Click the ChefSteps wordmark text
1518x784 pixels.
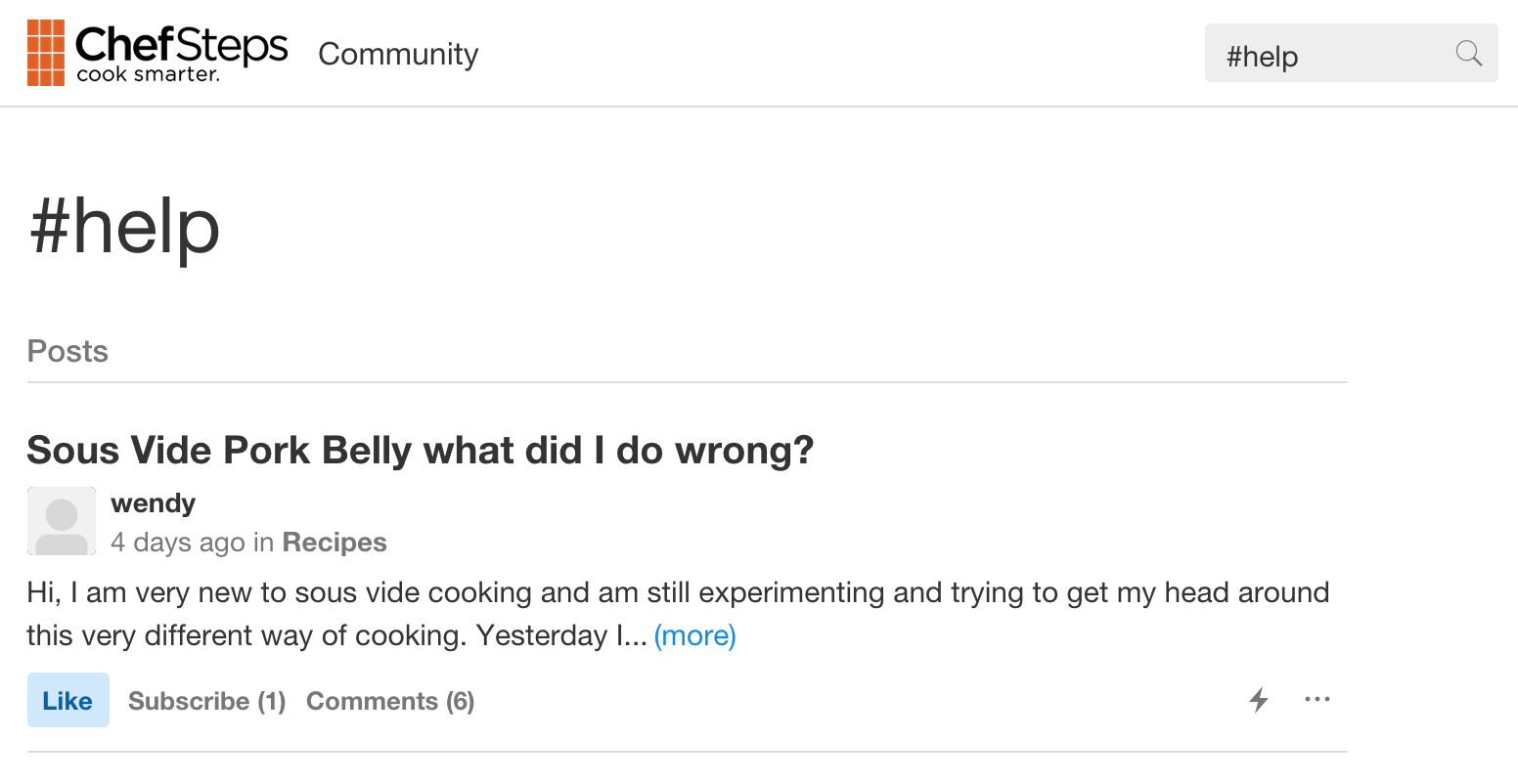coord(182,43)
